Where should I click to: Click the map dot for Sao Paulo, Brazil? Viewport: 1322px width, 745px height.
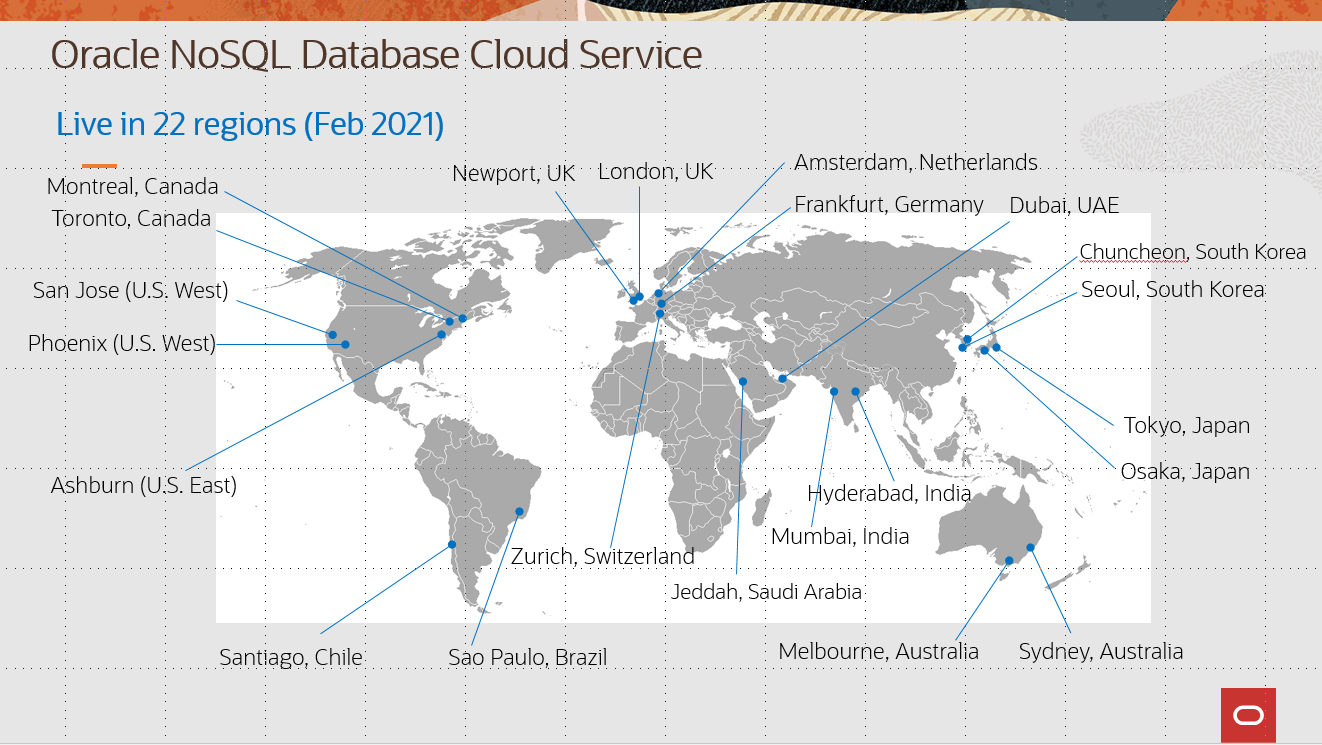coord(519,512)
